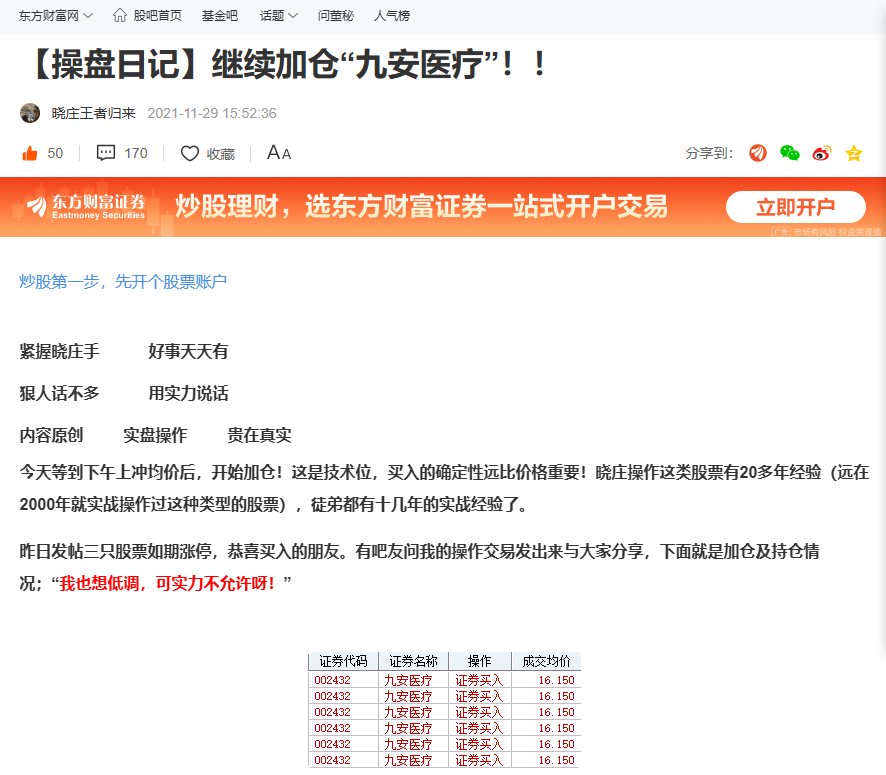The height and width of the screenshot is (775, 886).
Task: Share to Weibo icon
Action: (822, 153)
